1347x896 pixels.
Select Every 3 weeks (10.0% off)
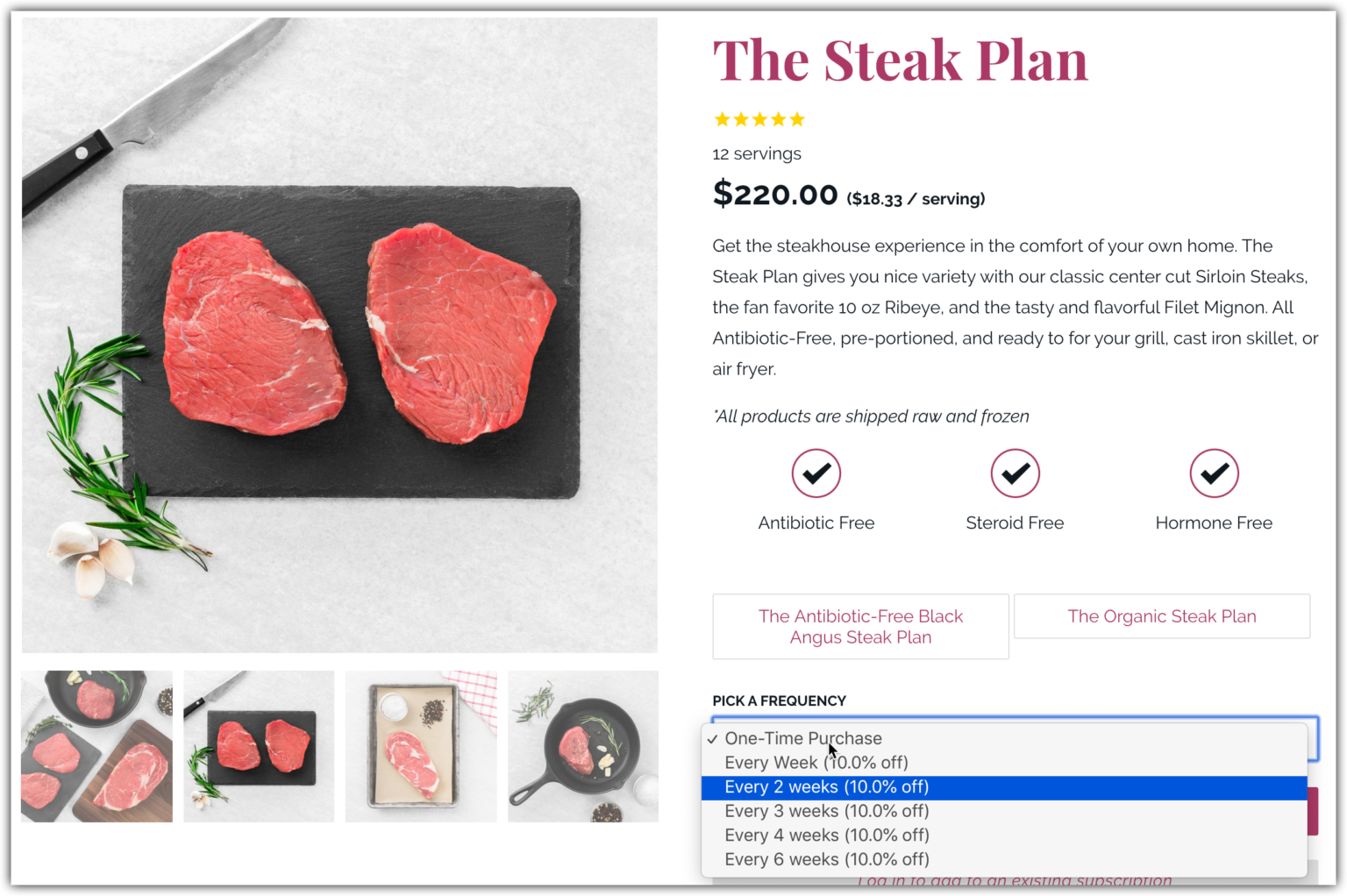click(825, 811)
